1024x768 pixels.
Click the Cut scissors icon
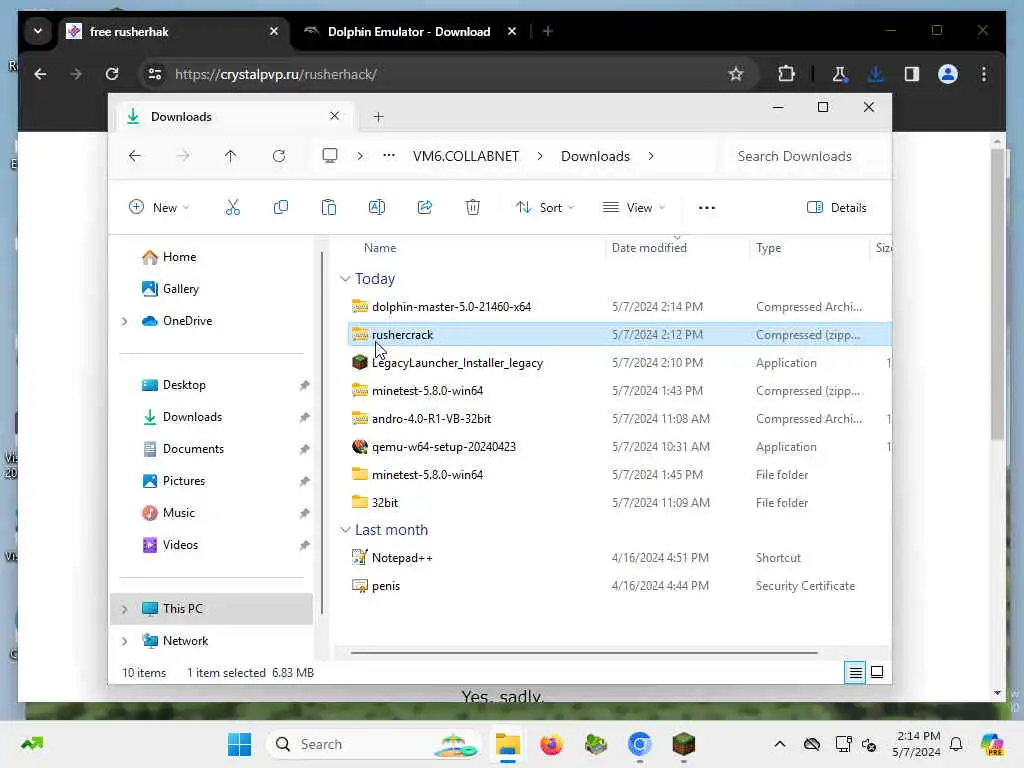point(232,208)
